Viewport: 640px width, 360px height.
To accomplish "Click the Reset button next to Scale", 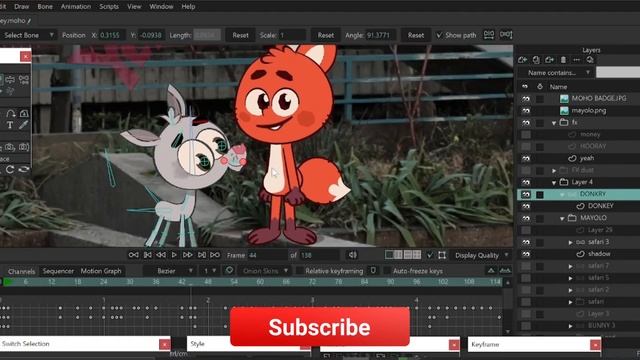I will point(325,35).
